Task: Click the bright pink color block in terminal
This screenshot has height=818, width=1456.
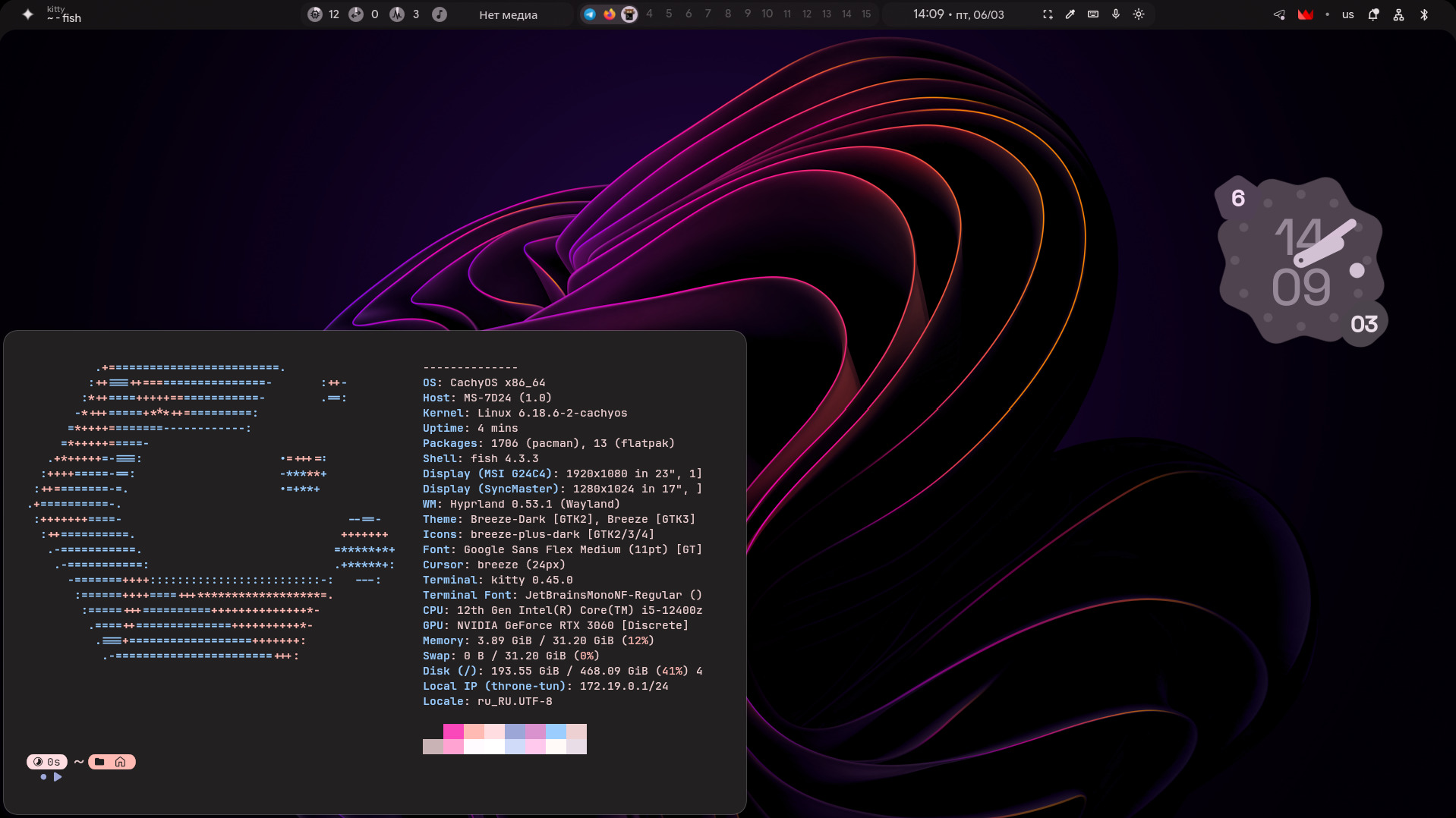Action: coord(453,731)
